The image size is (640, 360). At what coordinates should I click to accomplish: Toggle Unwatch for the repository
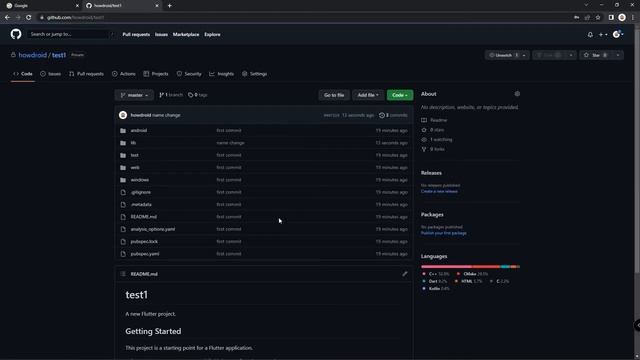[503, 55]
